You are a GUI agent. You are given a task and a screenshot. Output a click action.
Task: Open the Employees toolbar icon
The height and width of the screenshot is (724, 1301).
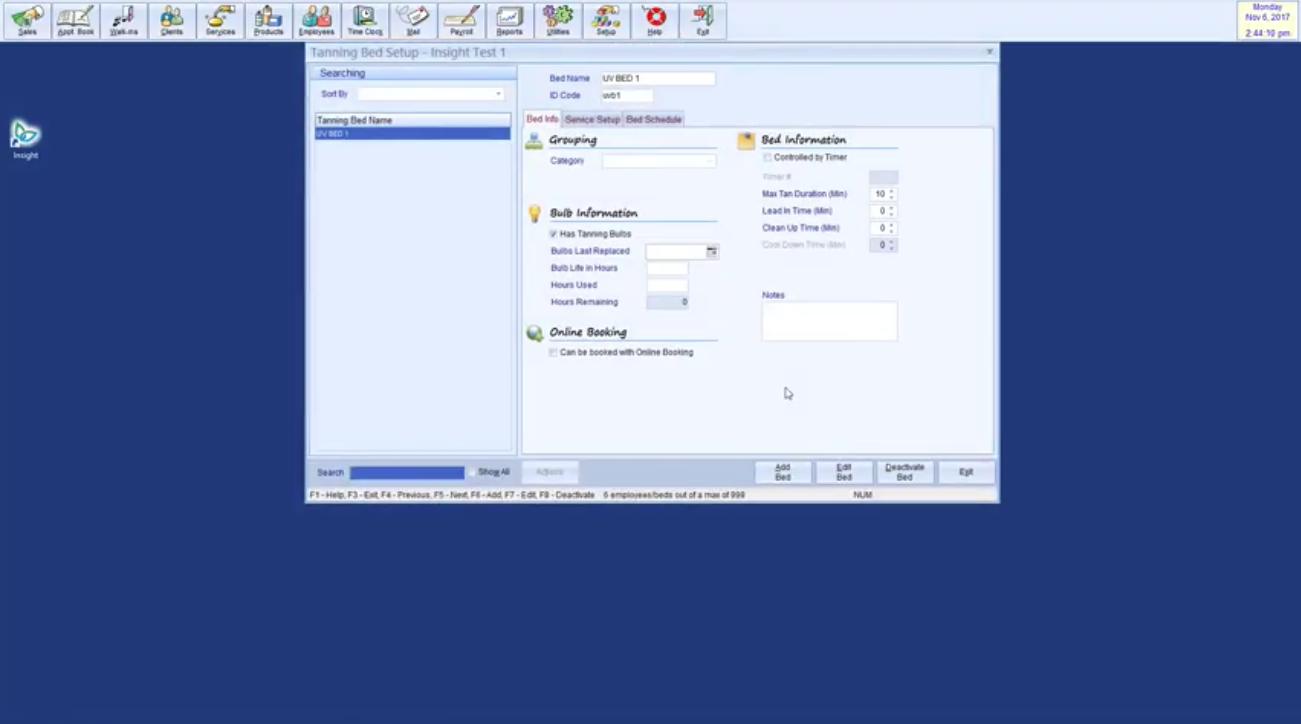pyautogui.click(x=316, y=21)
